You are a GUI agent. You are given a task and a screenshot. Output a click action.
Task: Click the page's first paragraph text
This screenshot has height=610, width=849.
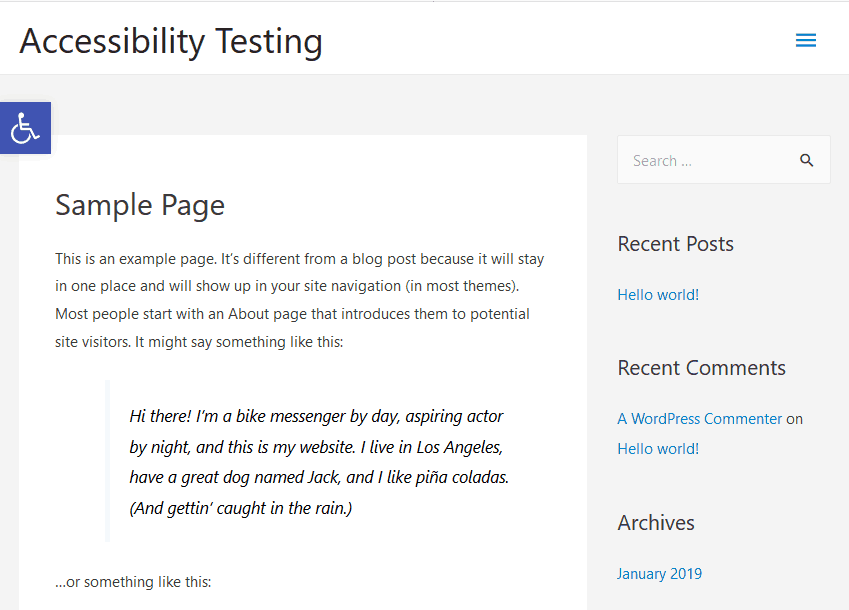[299, 299]
